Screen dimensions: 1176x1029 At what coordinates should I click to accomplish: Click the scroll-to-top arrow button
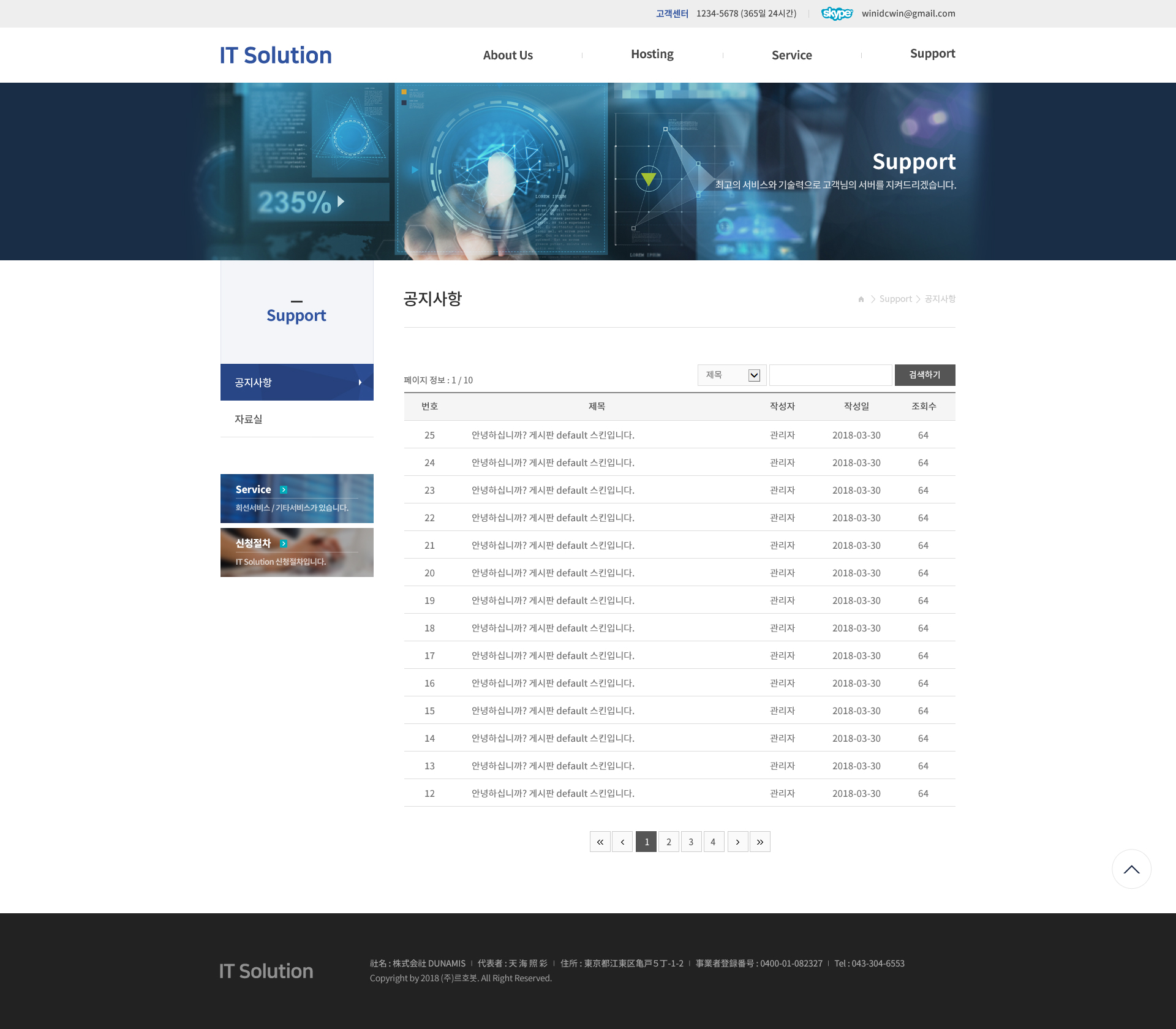click(x=1131, y=869)
